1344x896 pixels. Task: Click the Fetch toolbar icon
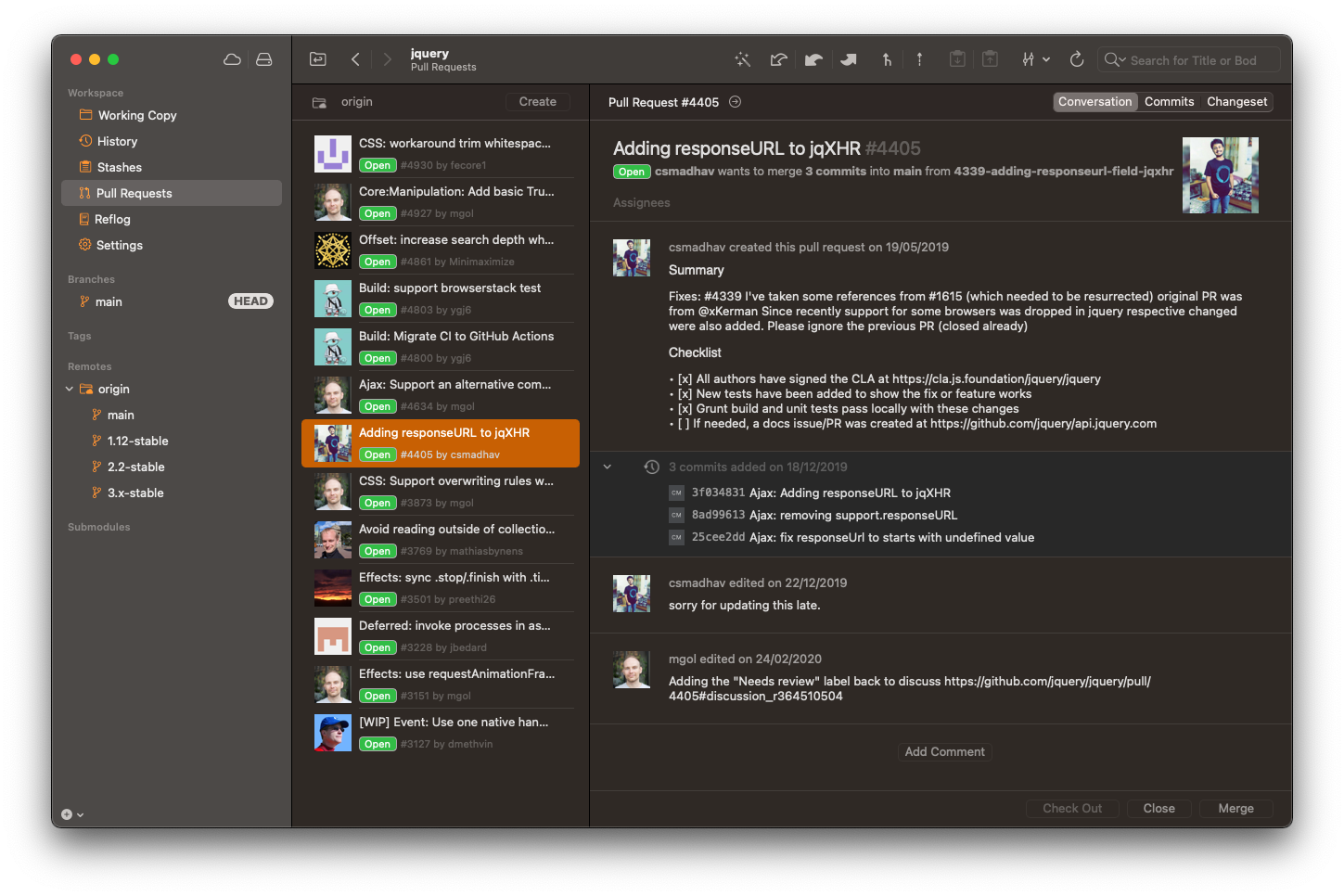778,59
